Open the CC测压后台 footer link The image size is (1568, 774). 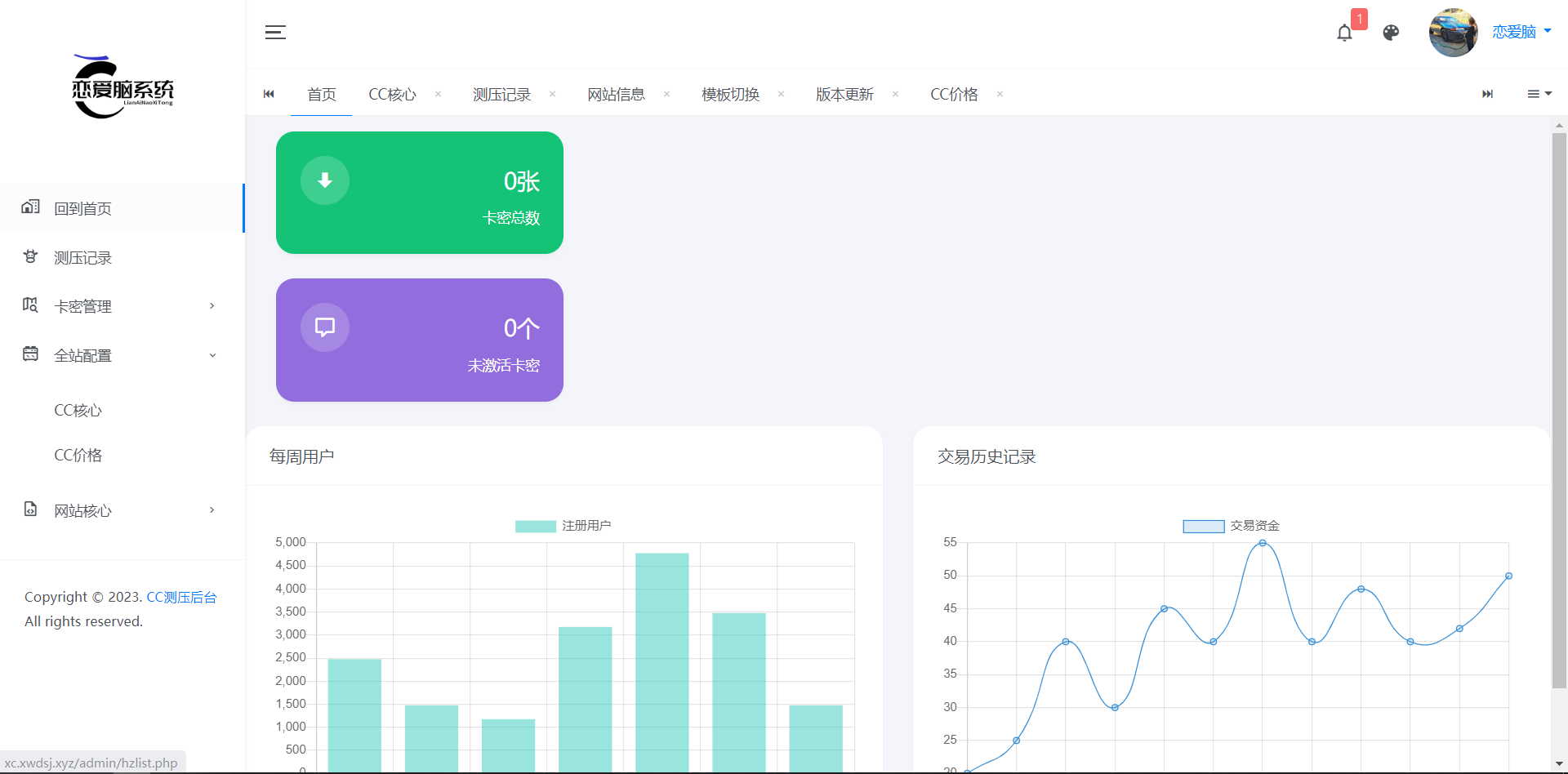pos(181,597)
